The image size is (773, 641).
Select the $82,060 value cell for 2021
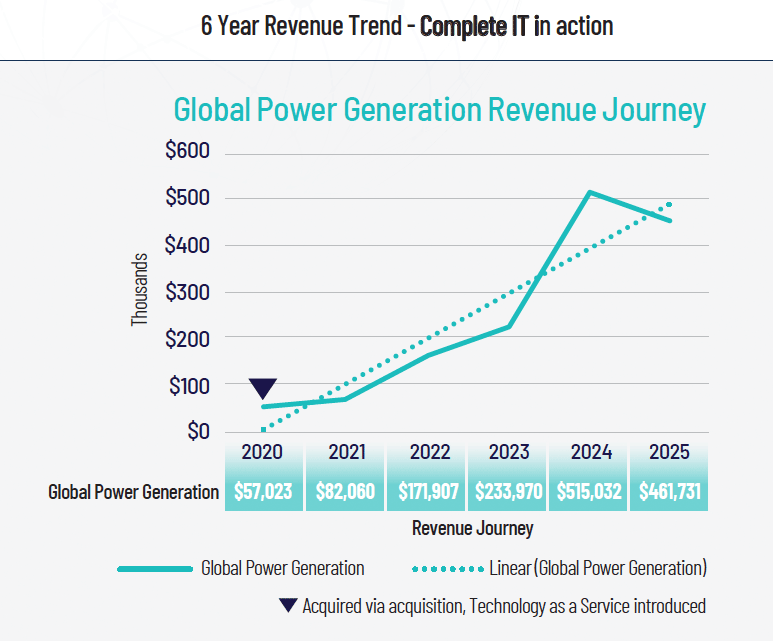point(344,492)
